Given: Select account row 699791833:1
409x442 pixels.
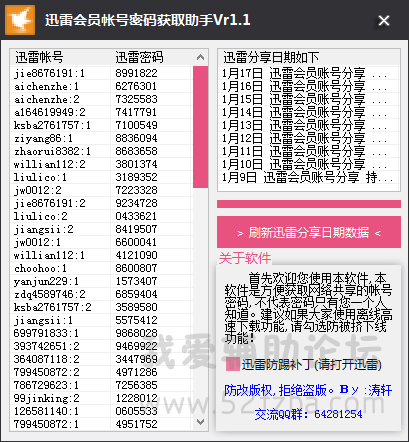Looking at the screenshot, I should tap(102, 333).
